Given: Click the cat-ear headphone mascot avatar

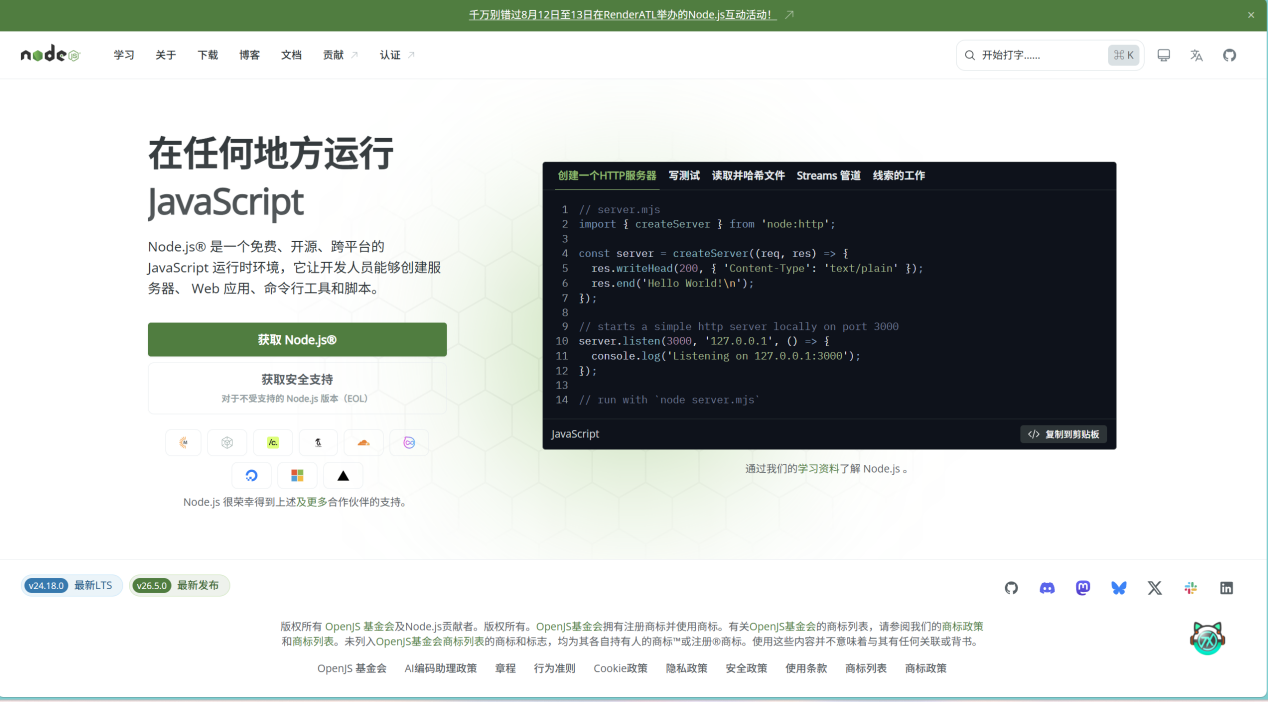Looking at the screenshot, I should coord(1208,638).
